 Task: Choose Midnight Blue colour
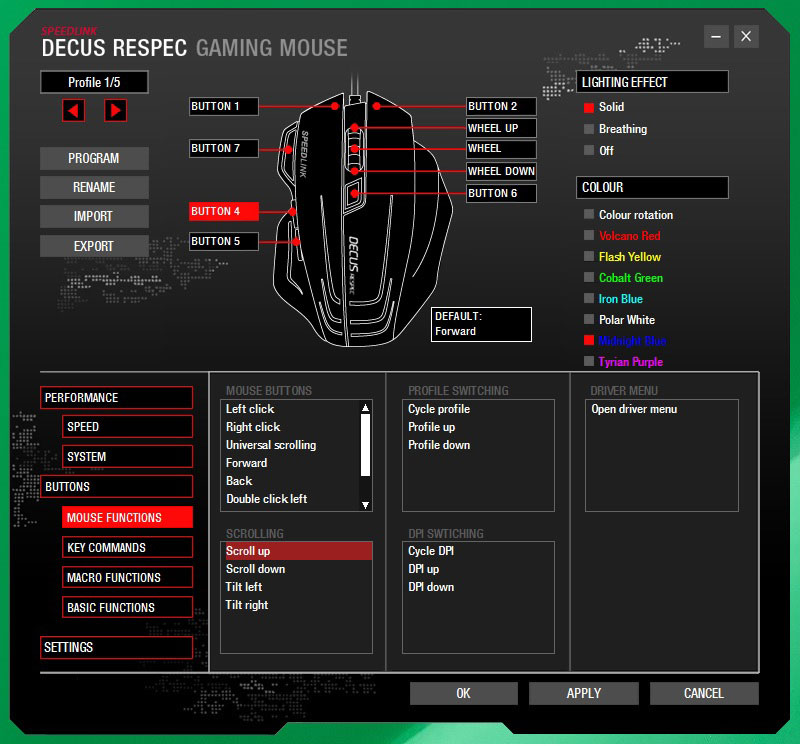click(589, 341)
